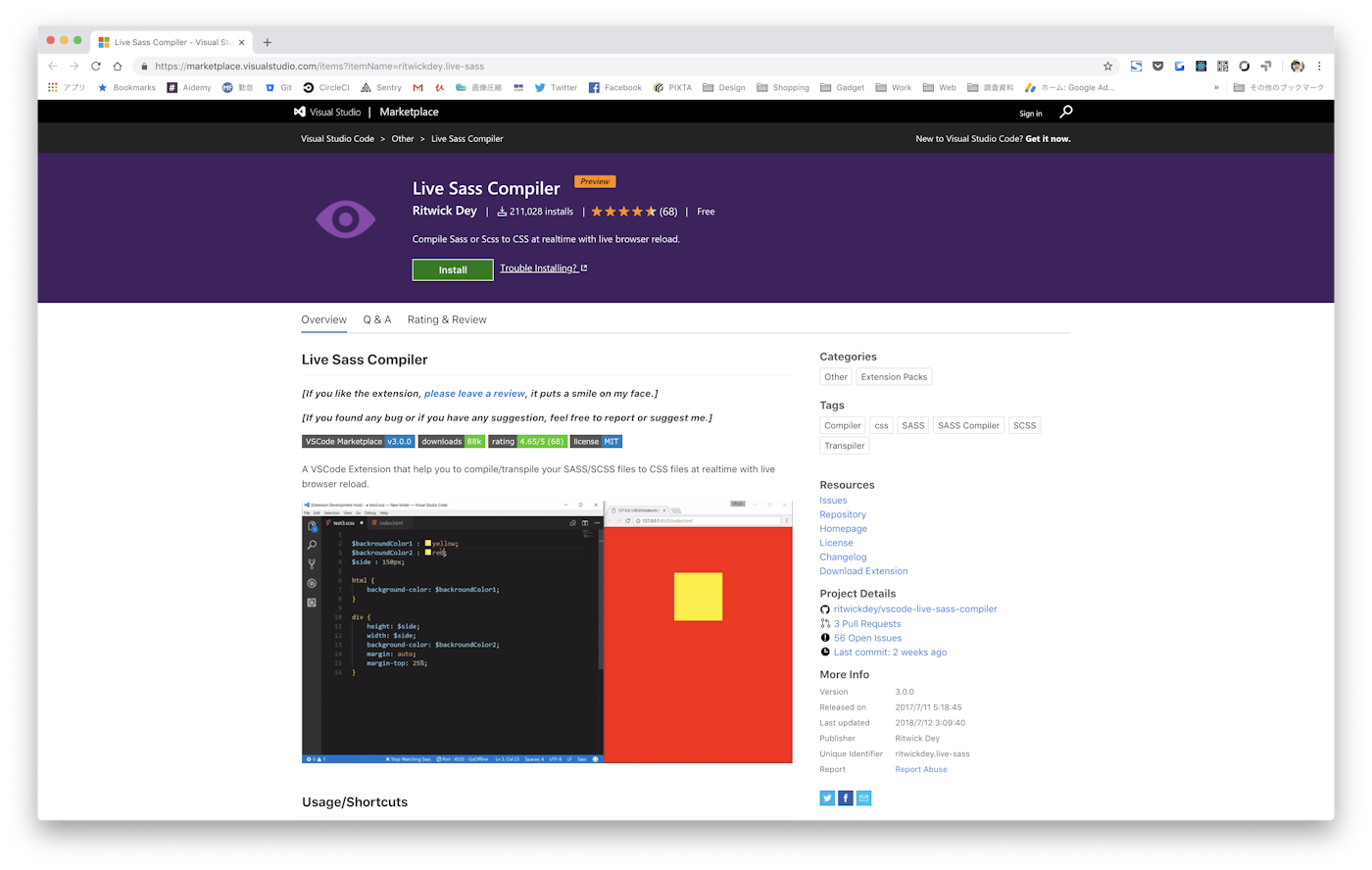Select the Extension Packs category
1372x870 pixels.
(x=894, y=377)
